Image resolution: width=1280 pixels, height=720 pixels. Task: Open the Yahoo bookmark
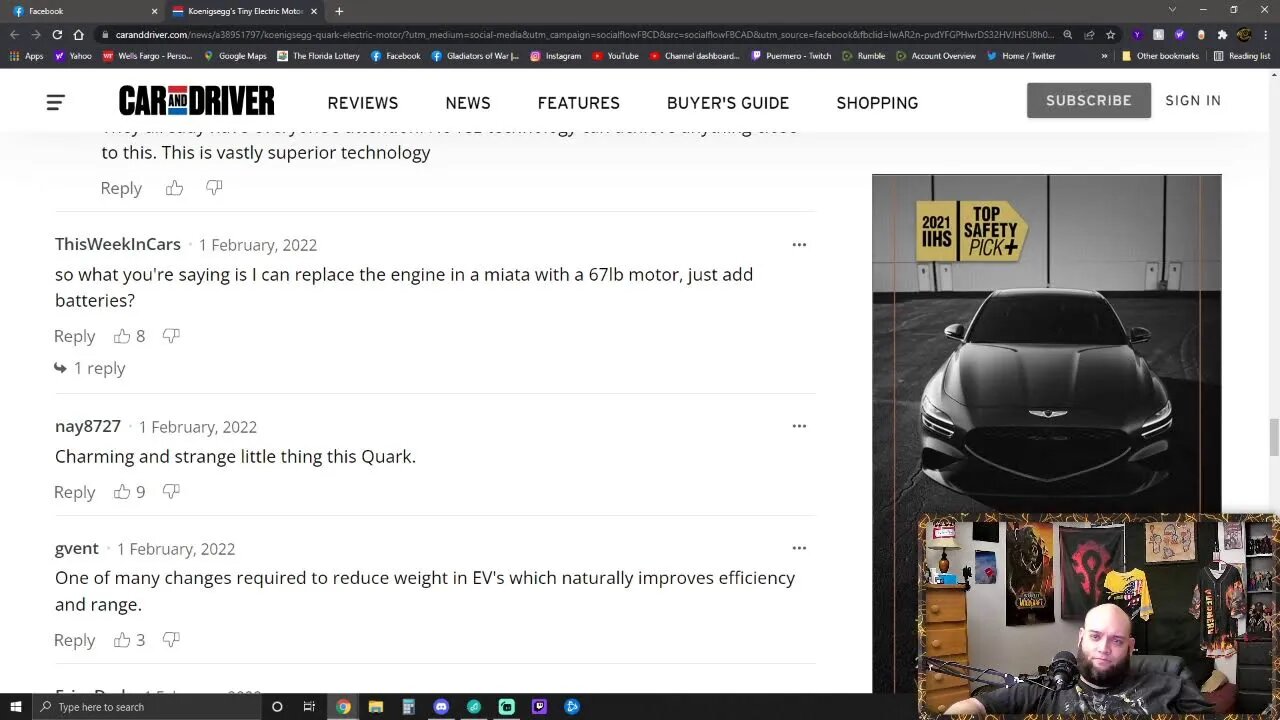[x=74, y=56]
